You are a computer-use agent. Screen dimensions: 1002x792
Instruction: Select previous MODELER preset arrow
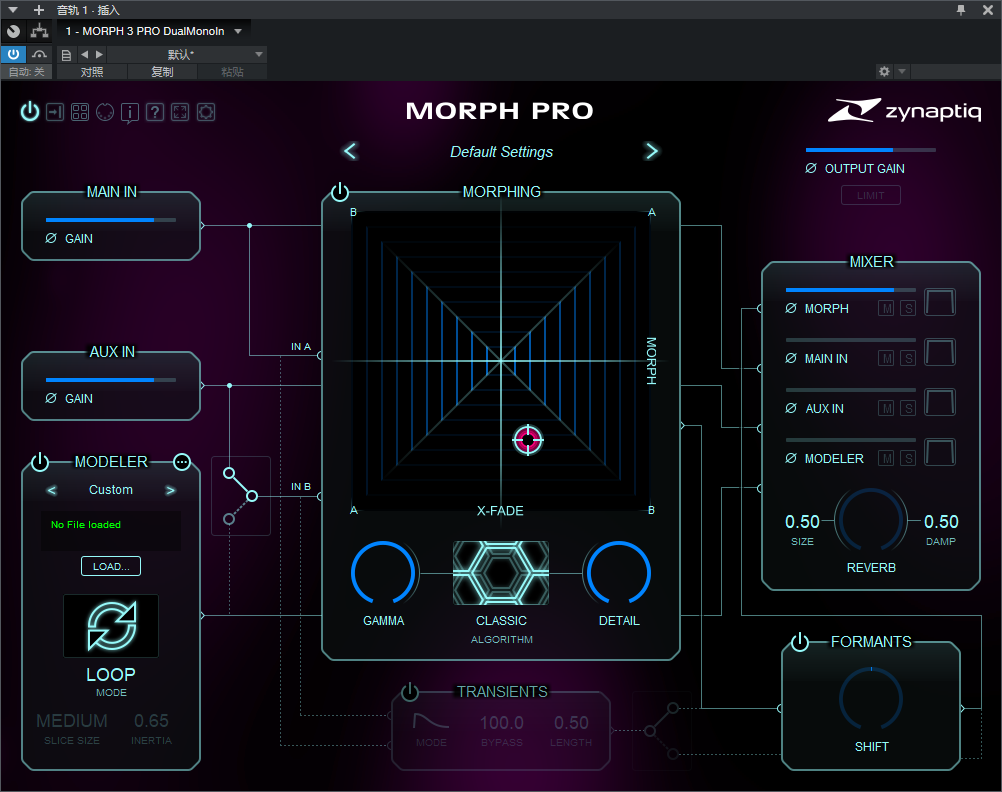[52, 490]
